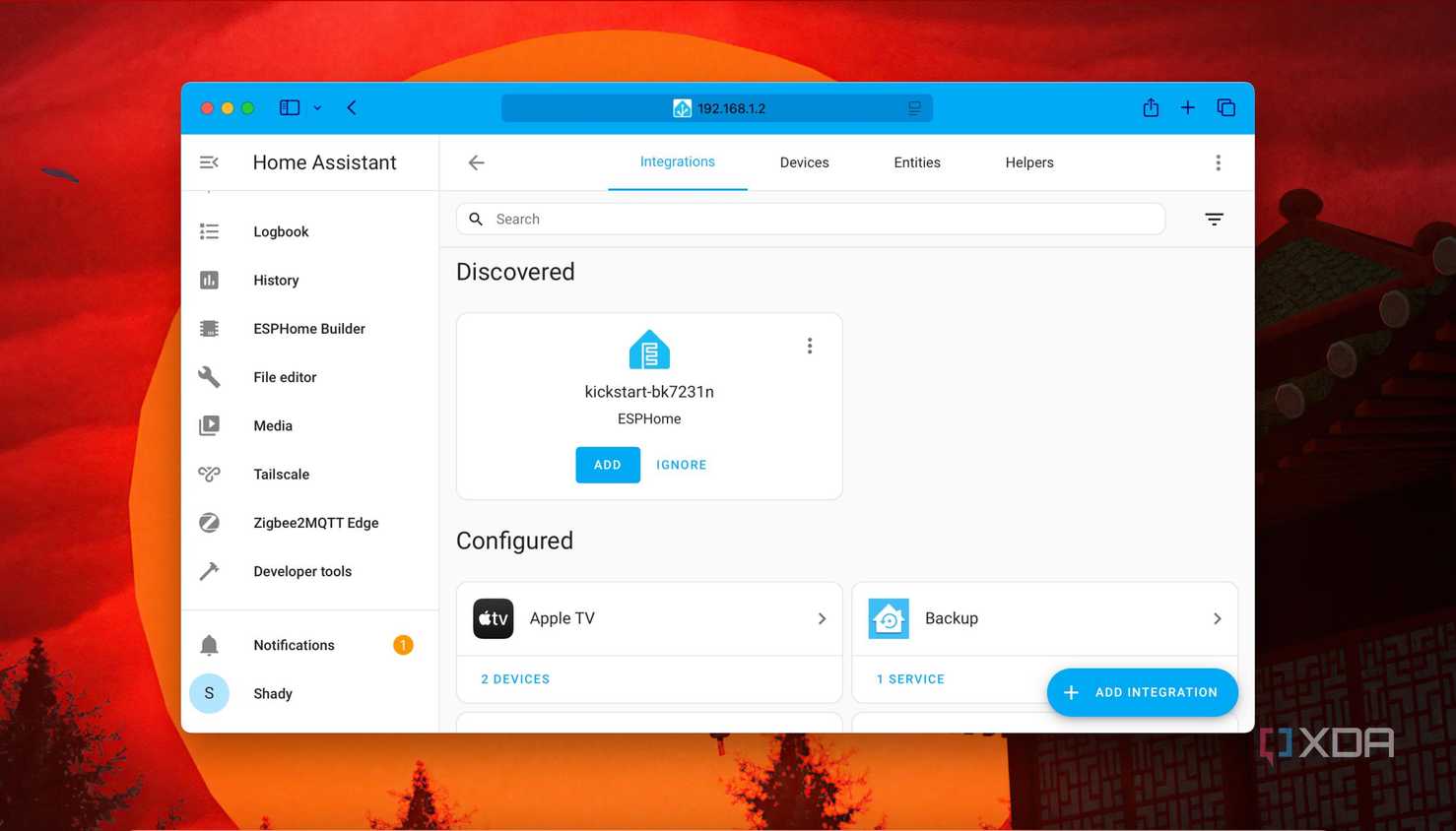1456x831 pixels.
Task: Open ESPHome Builder from the sidebar
Action: click(x=310, y=329)
